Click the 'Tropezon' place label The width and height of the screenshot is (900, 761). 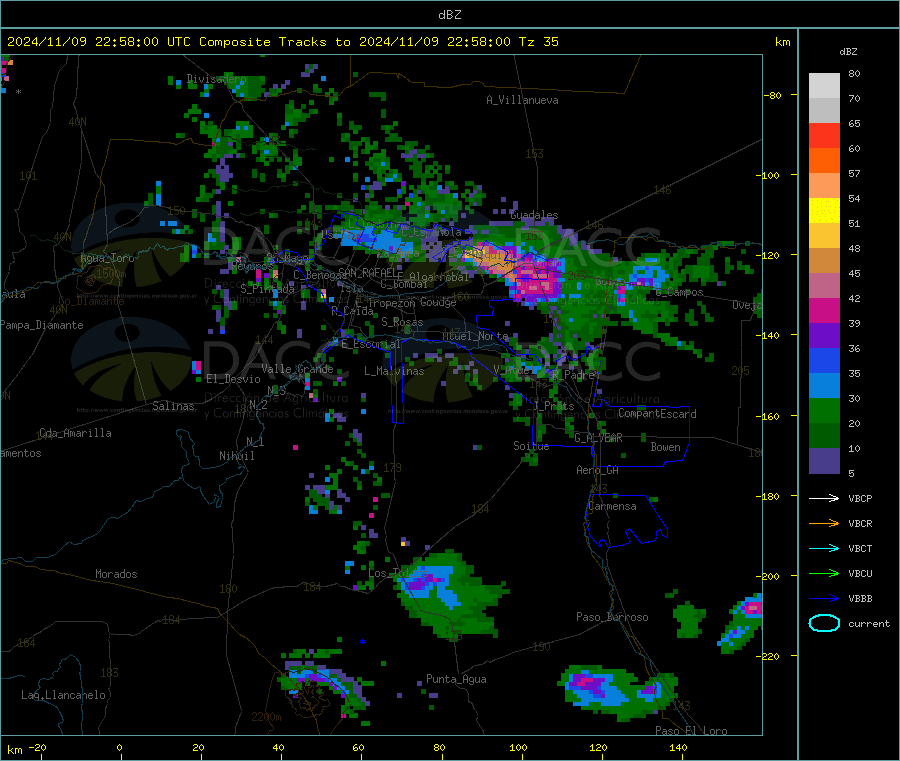tap(391, 303)
